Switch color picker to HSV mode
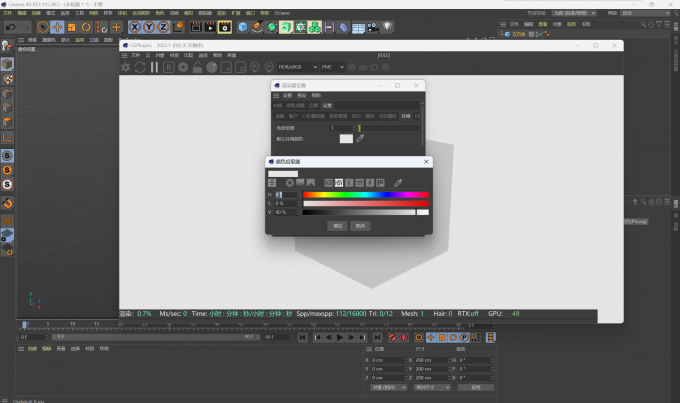 [x=339, y=183]
